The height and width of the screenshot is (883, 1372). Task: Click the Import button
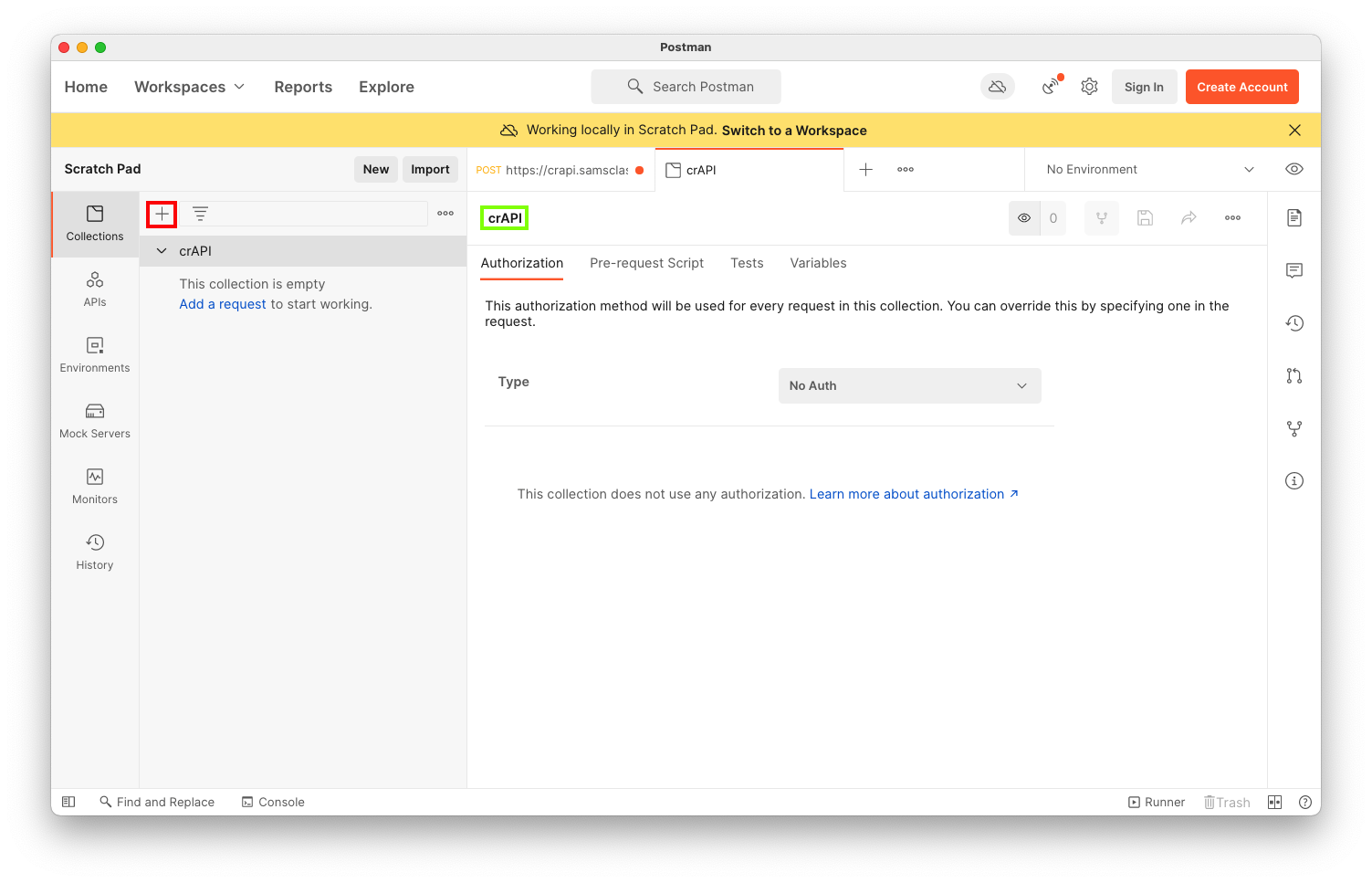pyautogui.click(x=430, y=169)
